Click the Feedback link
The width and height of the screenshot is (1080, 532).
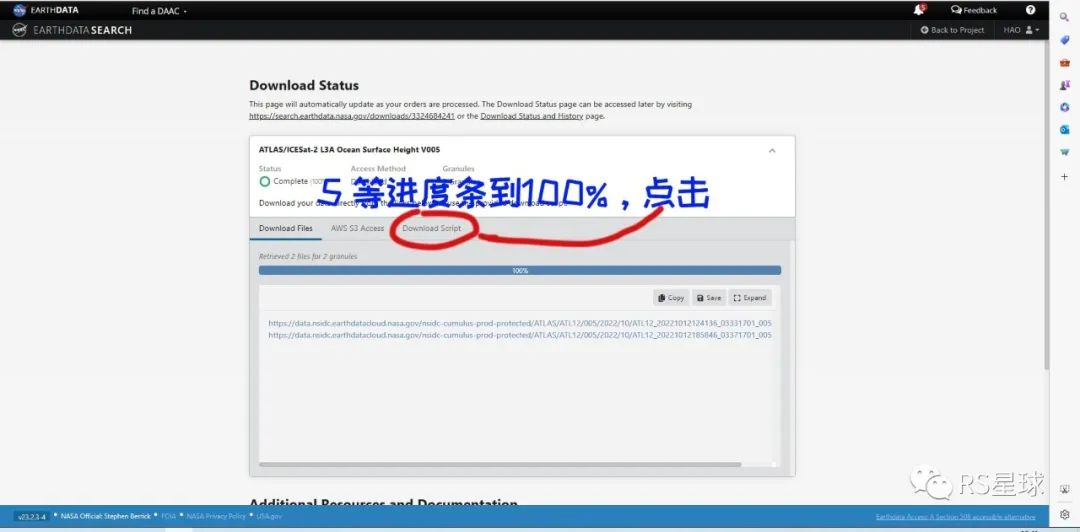[x=974, y=10]
